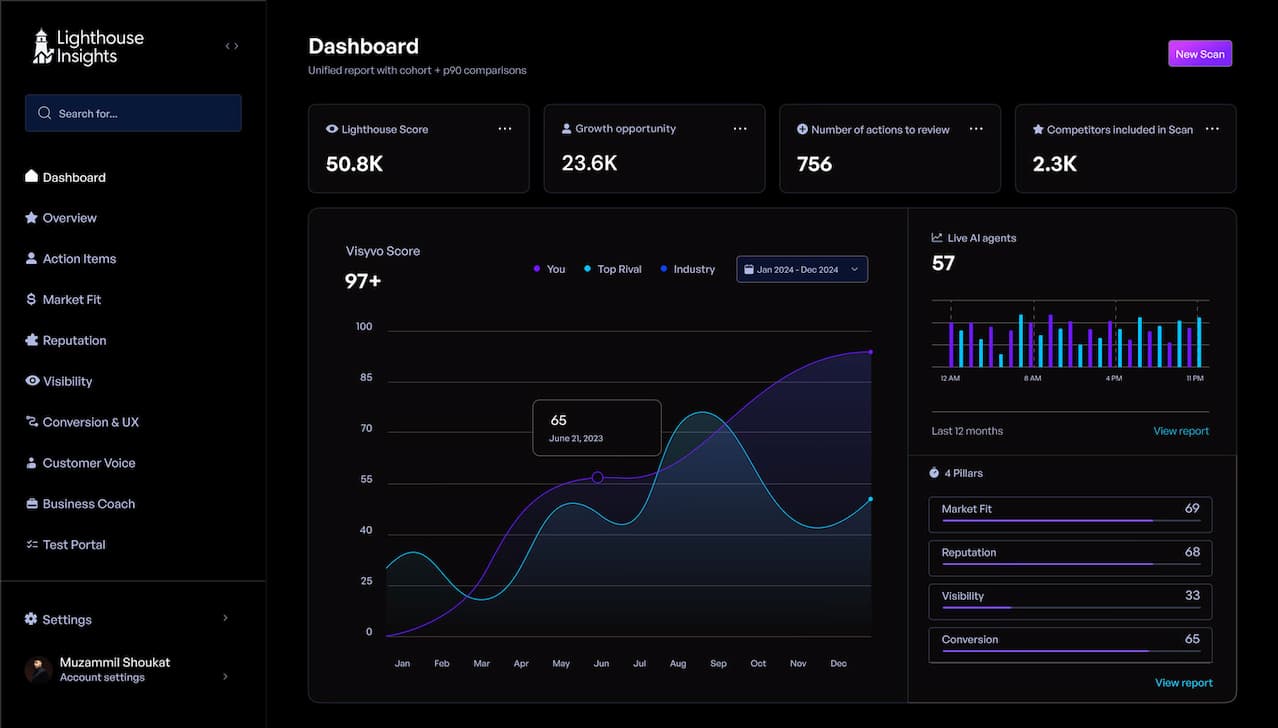
Task: Switch to the Overview section
Action: 69,217
